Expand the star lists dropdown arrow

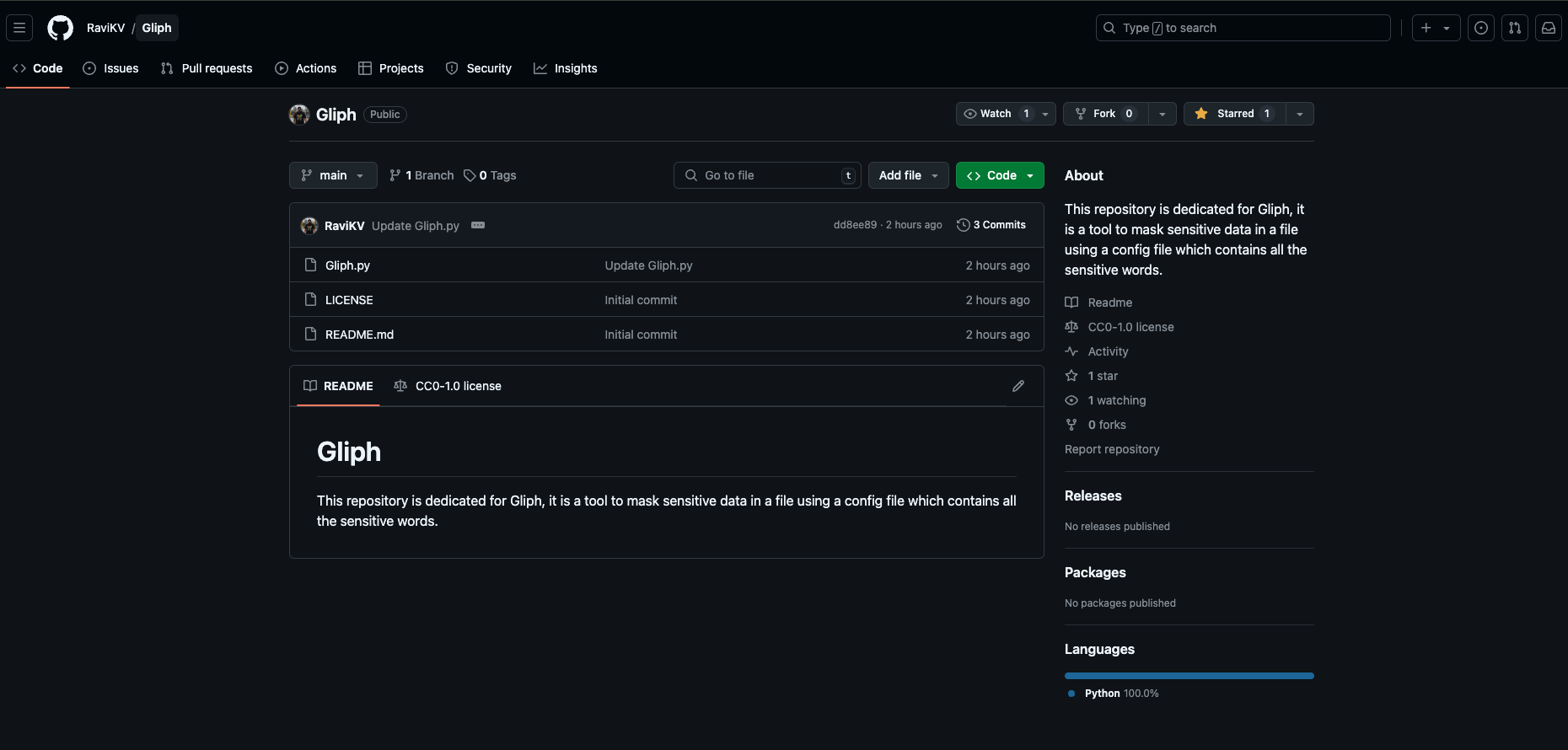click(1300, 114)
